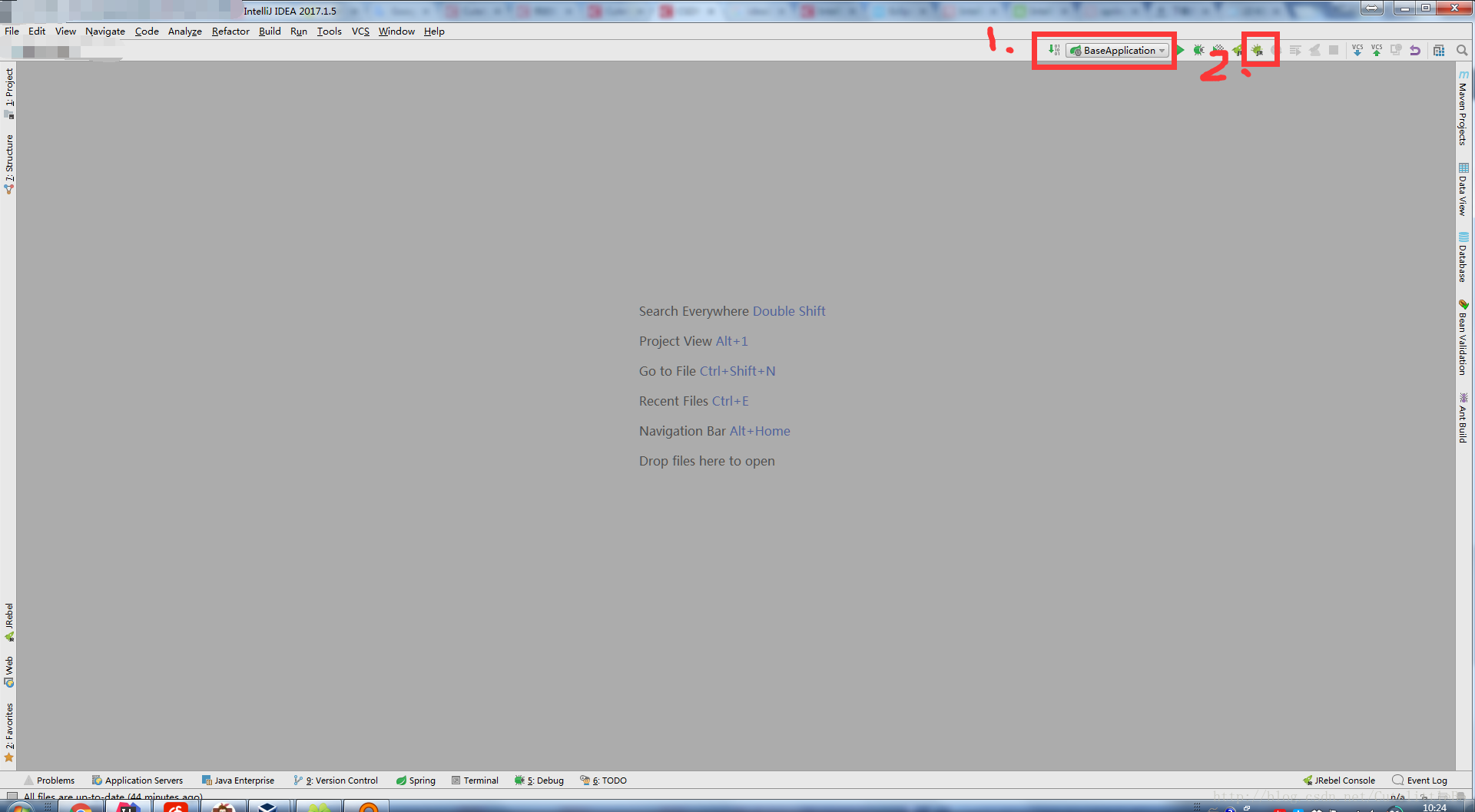Open the JRebel side panel tab
The width and height of the screenshot is (1475, 812).
pyautogui.click(x=9, y=622)
